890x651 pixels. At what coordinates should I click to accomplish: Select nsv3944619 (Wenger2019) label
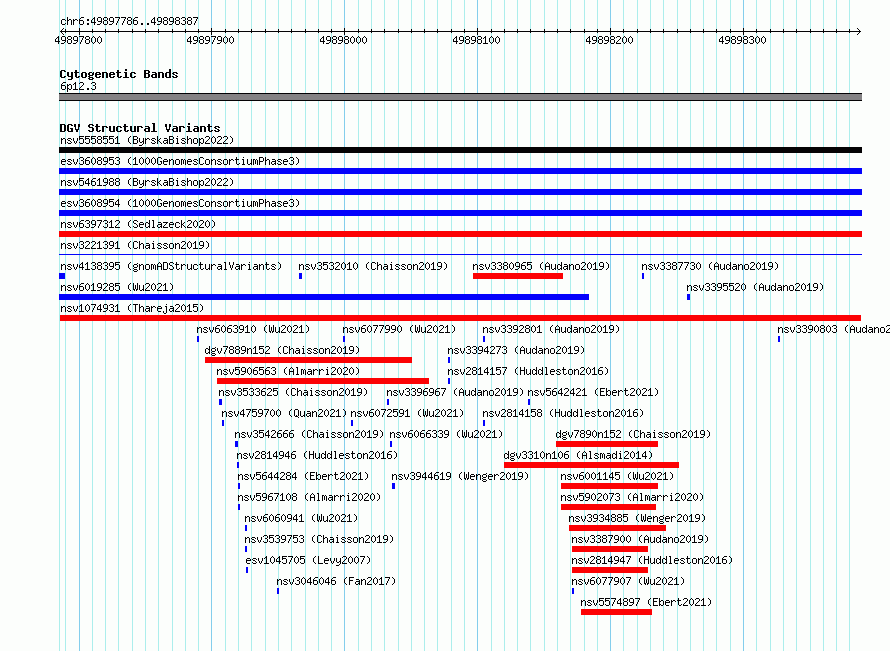(460, 476)
